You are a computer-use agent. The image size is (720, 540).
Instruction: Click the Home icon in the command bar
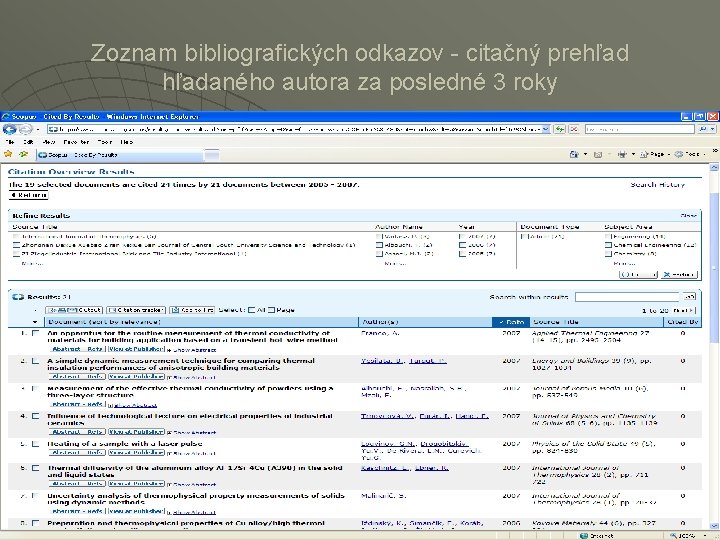pyautogui.click(x=574, y=154)
